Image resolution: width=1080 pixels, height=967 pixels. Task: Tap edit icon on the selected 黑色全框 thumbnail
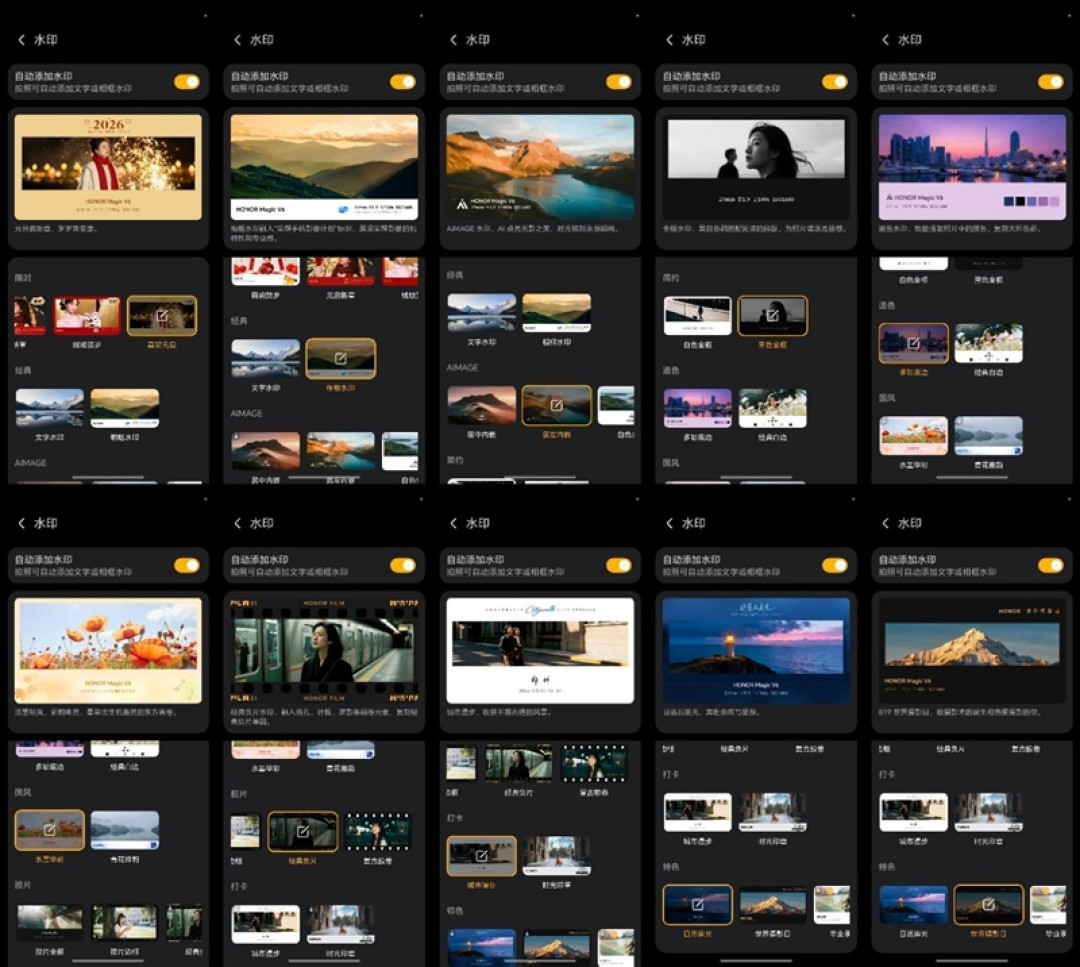click(x=773, y=315)
